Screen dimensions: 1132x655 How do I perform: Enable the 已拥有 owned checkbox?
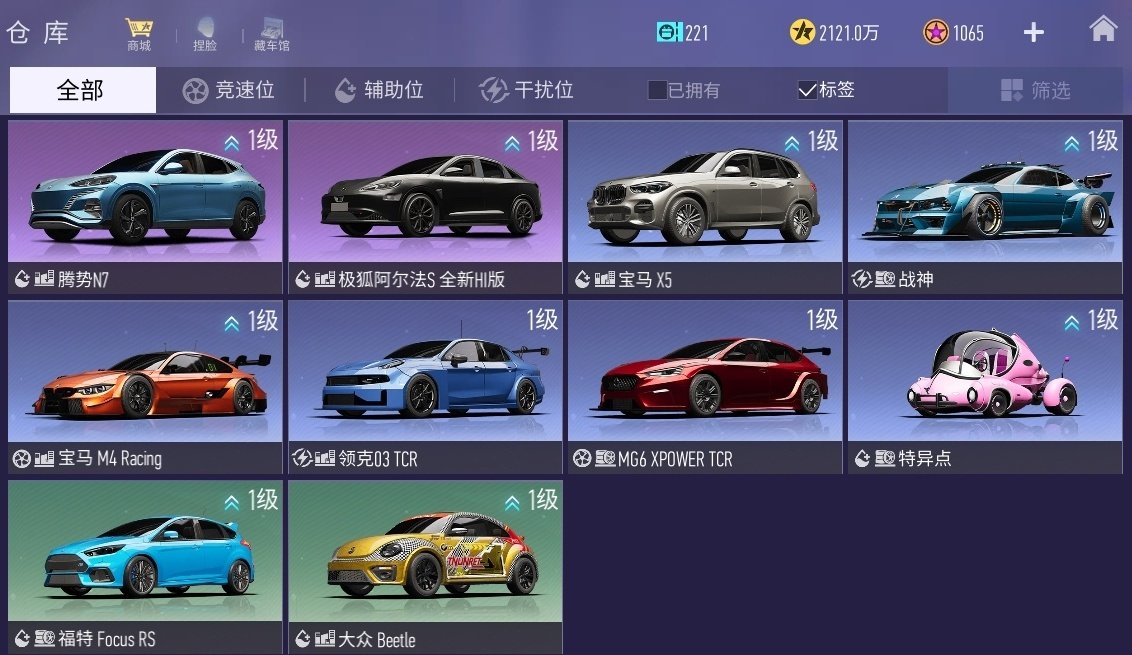pos(657,90)
